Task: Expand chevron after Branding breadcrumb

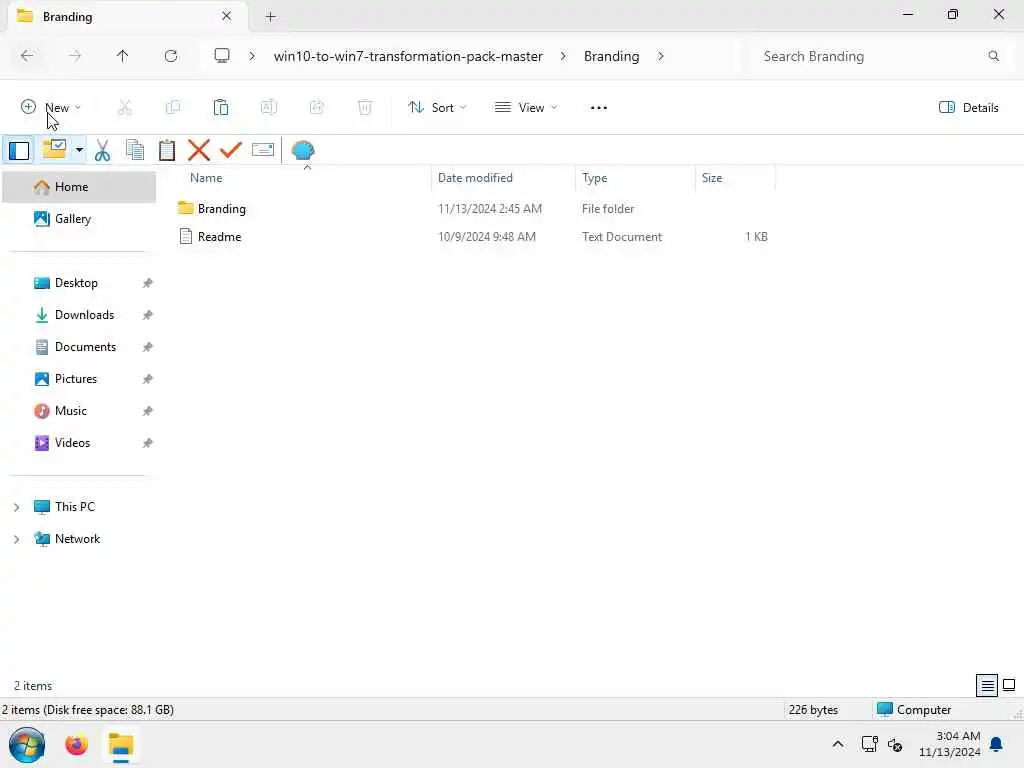Action: click(x=661, y=56)
